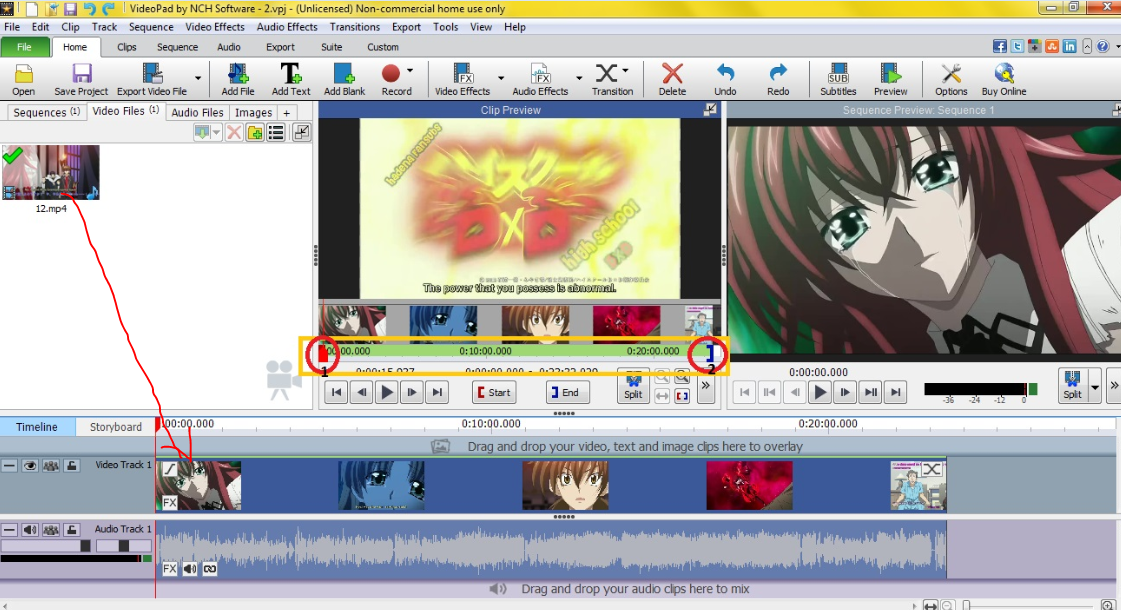
Task: Toggle the lock on Audio Track 1
Action: (71, 530)
